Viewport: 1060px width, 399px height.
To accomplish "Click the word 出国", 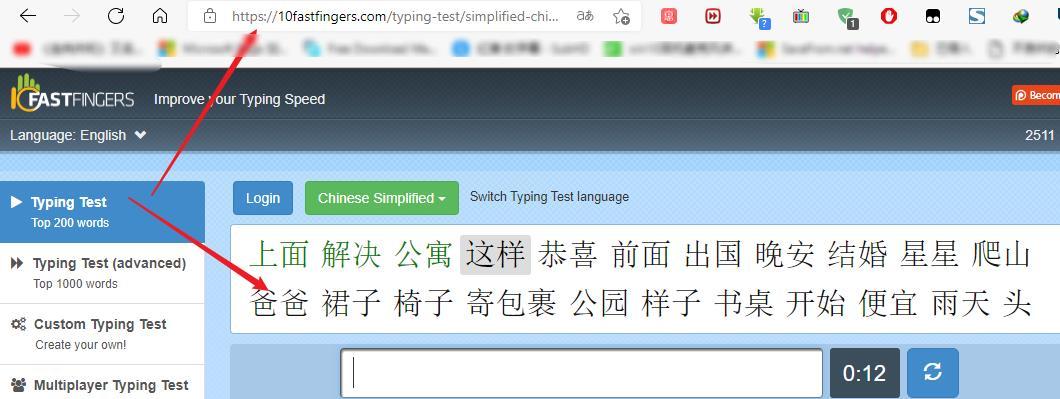I will pyautogui.click(x=713, y=255).
